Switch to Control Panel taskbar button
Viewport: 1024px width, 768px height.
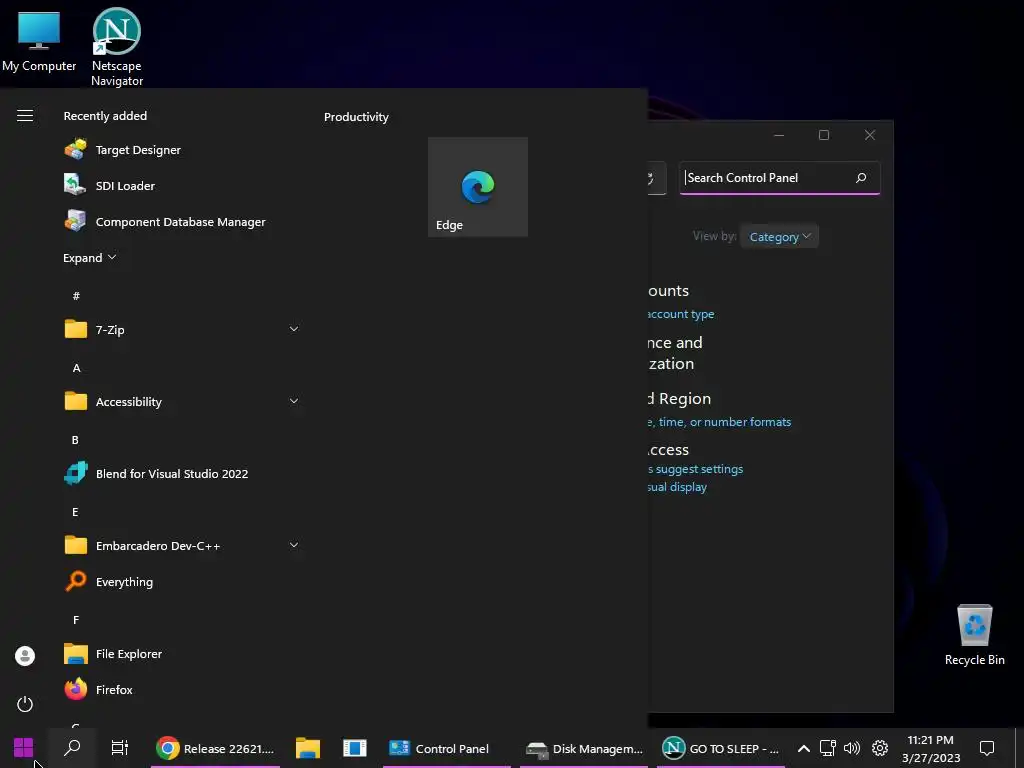pos(447,748)
